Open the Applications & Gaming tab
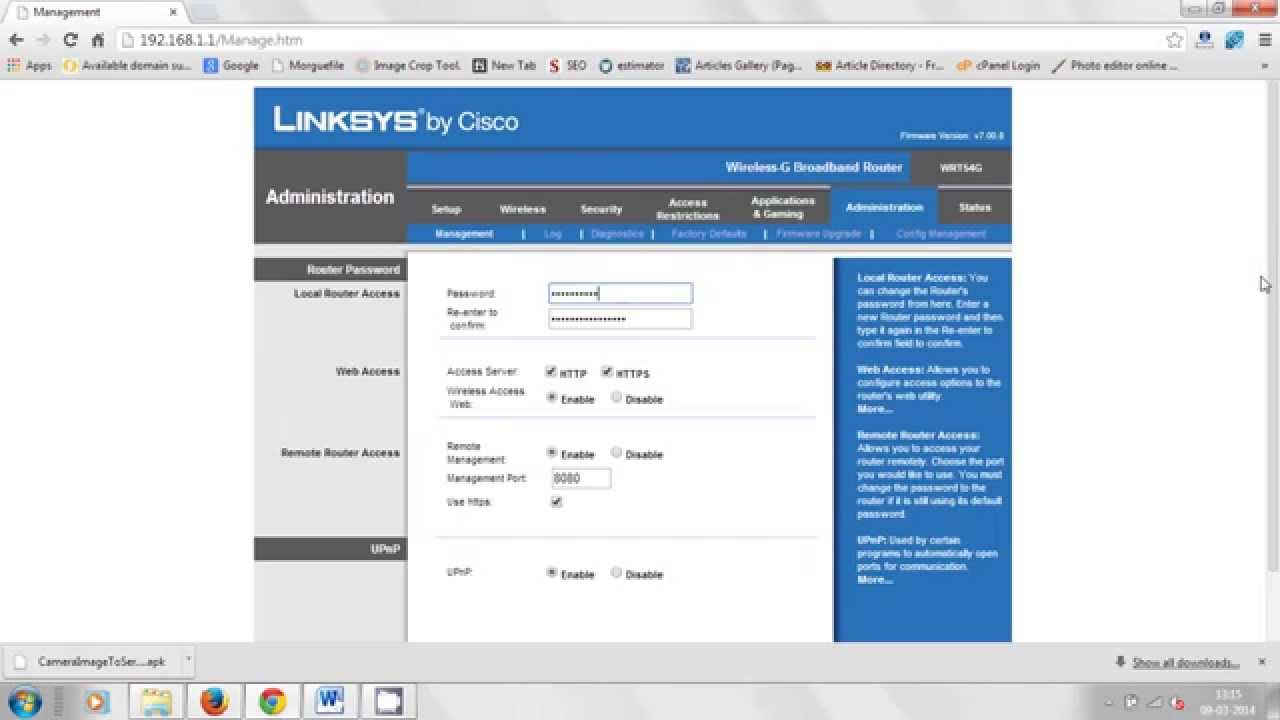The image size is (1280, 720). tap(782, 207)
